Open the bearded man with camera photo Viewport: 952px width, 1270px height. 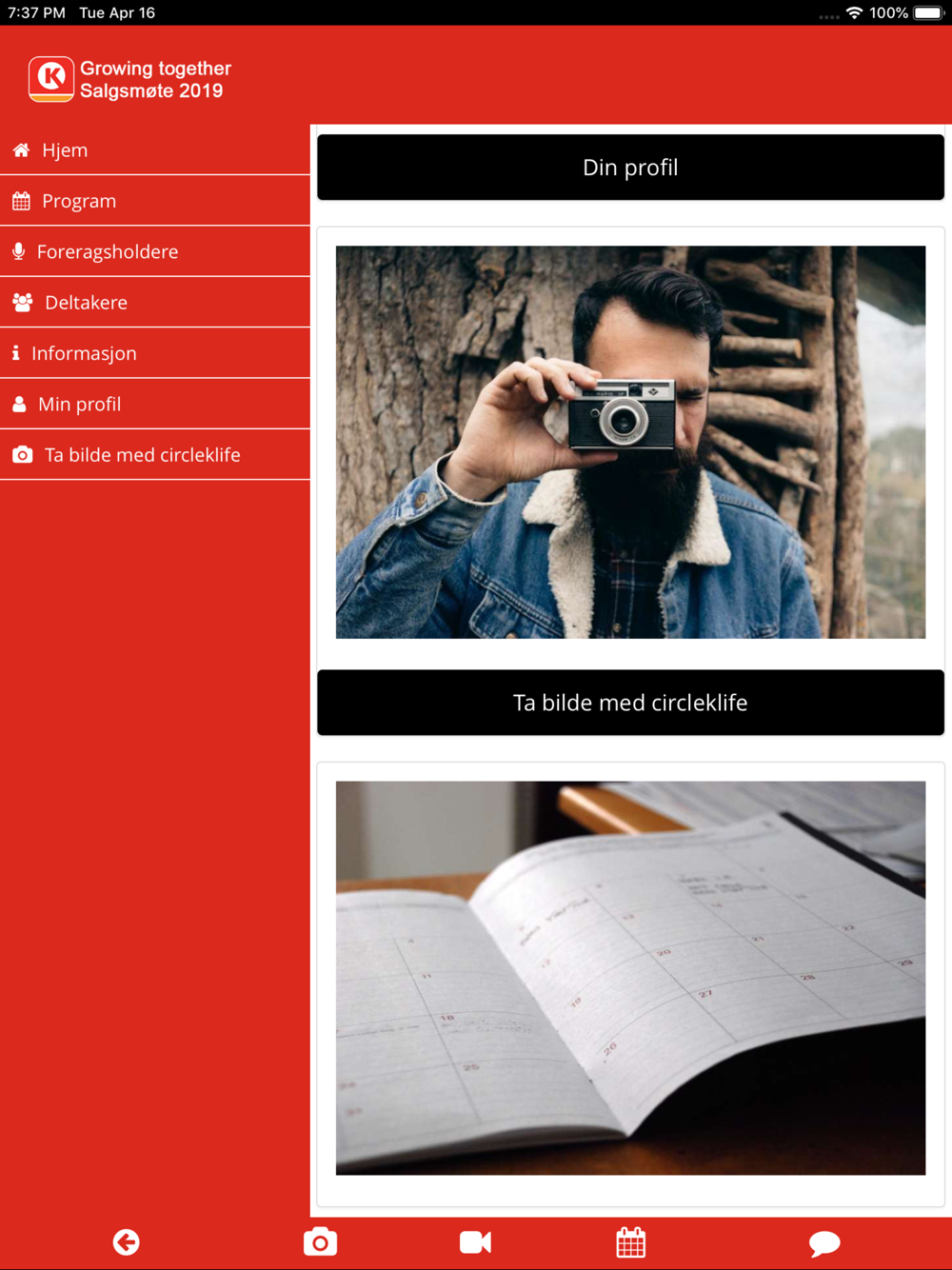click(630, 443)
